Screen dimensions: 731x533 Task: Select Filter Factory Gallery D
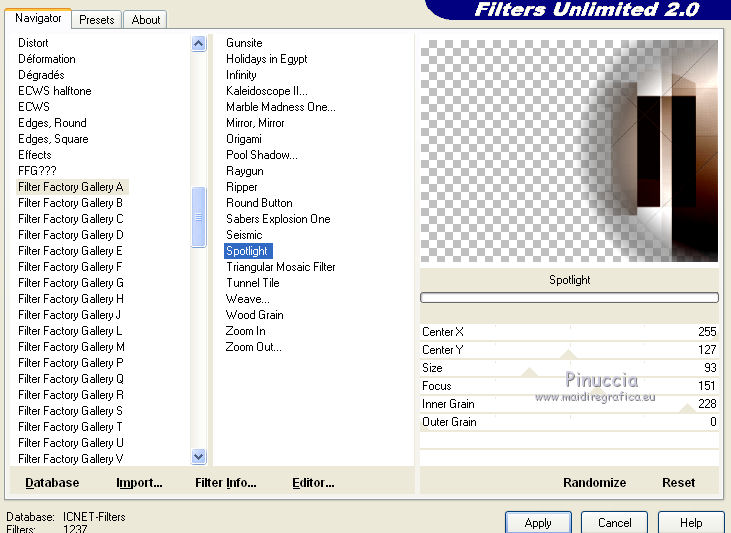click(x=70, y=235)
